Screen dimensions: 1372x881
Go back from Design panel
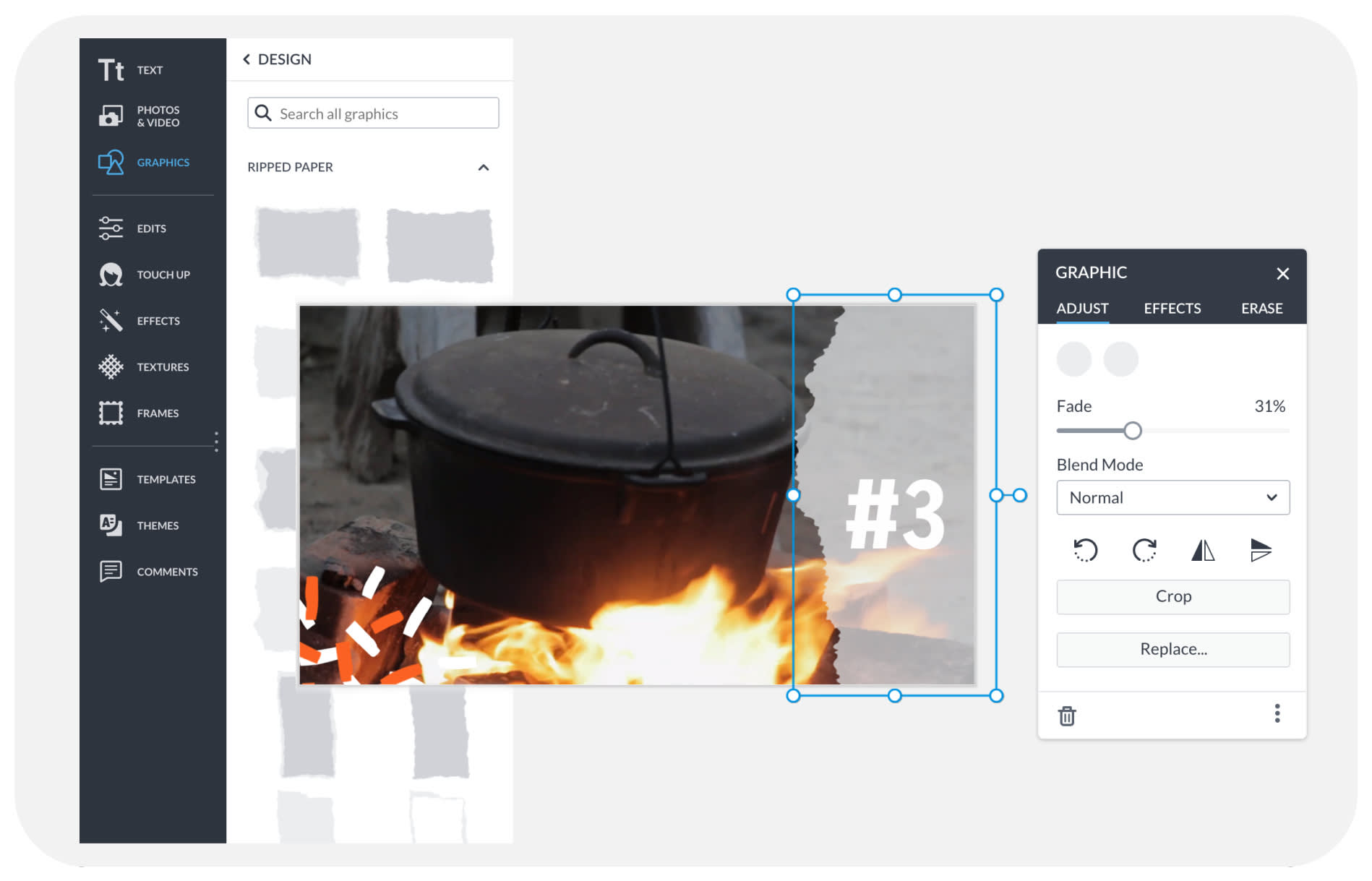click(247, 59)
